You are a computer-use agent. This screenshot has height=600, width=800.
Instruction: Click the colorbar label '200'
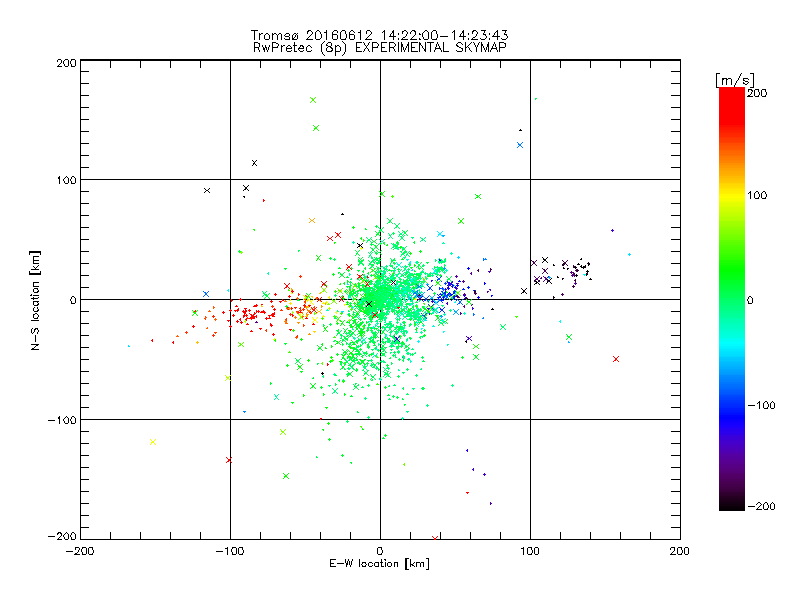tap(757, 93)
